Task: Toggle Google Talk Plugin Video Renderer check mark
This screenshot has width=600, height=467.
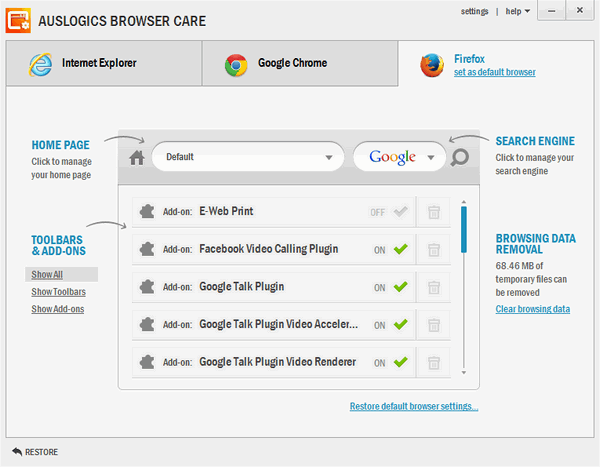Action: 401,362
